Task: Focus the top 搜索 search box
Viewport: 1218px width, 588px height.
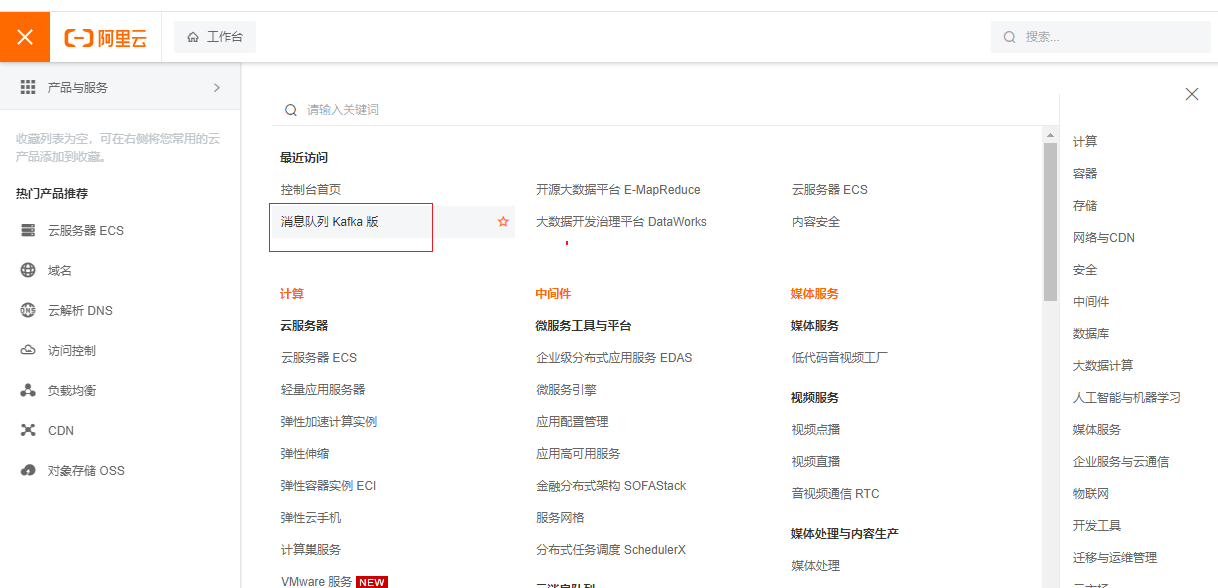Action: click(x=1101, y=37)
